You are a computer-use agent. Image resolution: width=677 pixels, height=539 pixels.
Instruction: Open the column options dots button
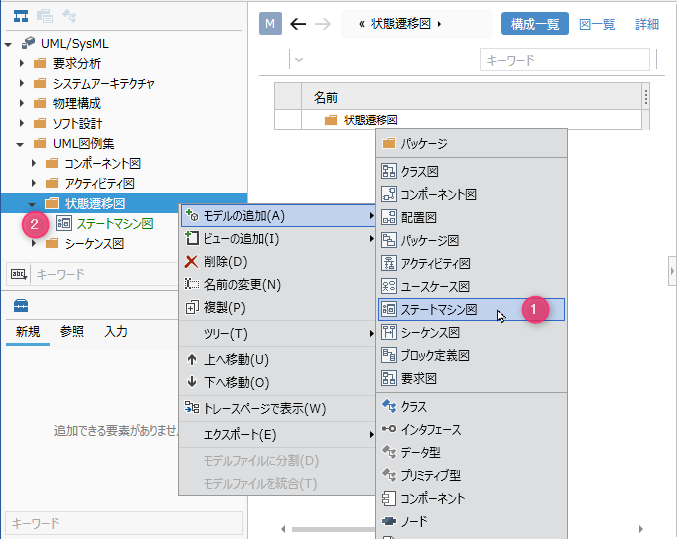click(x=645, y=97)
